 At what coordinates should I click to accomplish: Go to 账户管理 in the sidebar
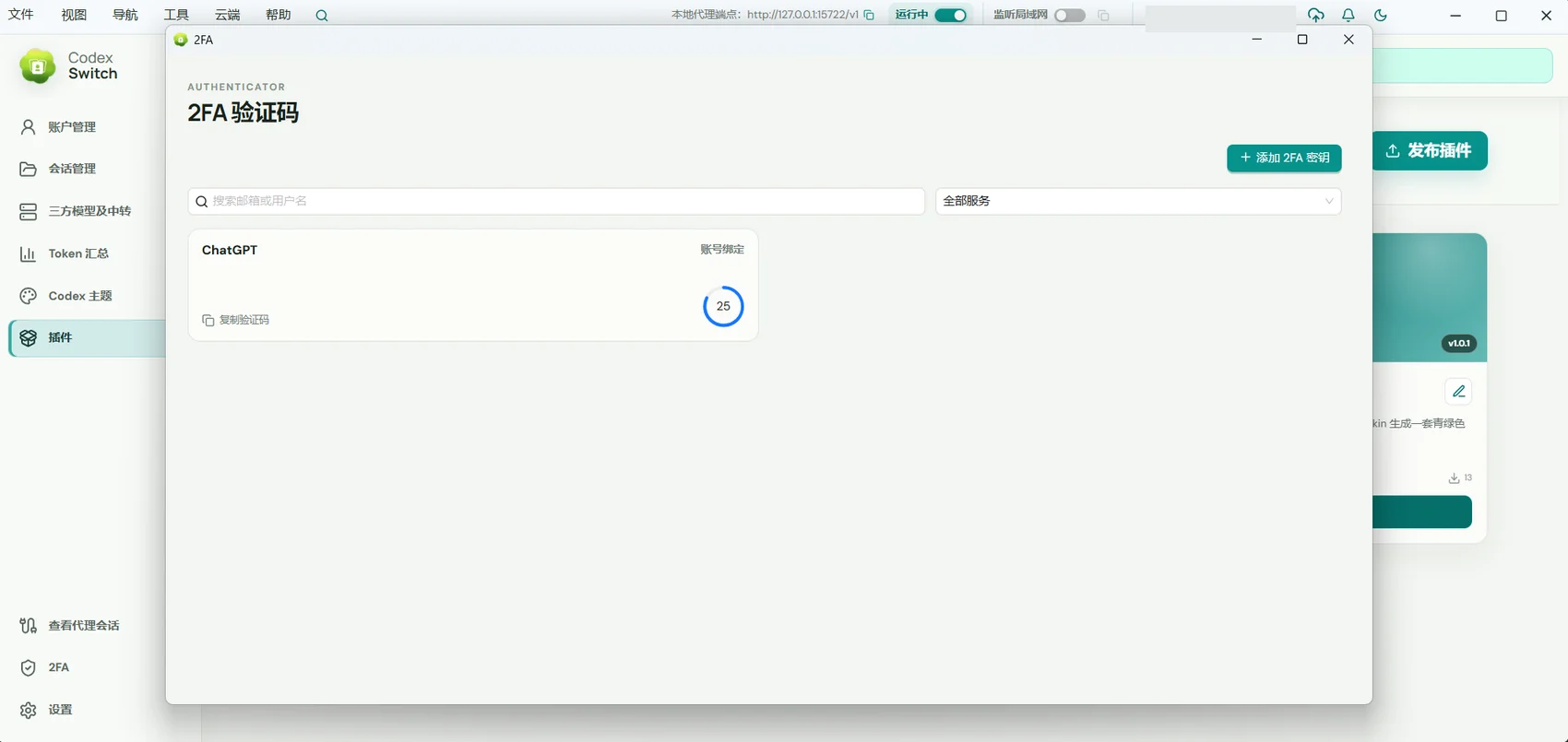[87, 127]
